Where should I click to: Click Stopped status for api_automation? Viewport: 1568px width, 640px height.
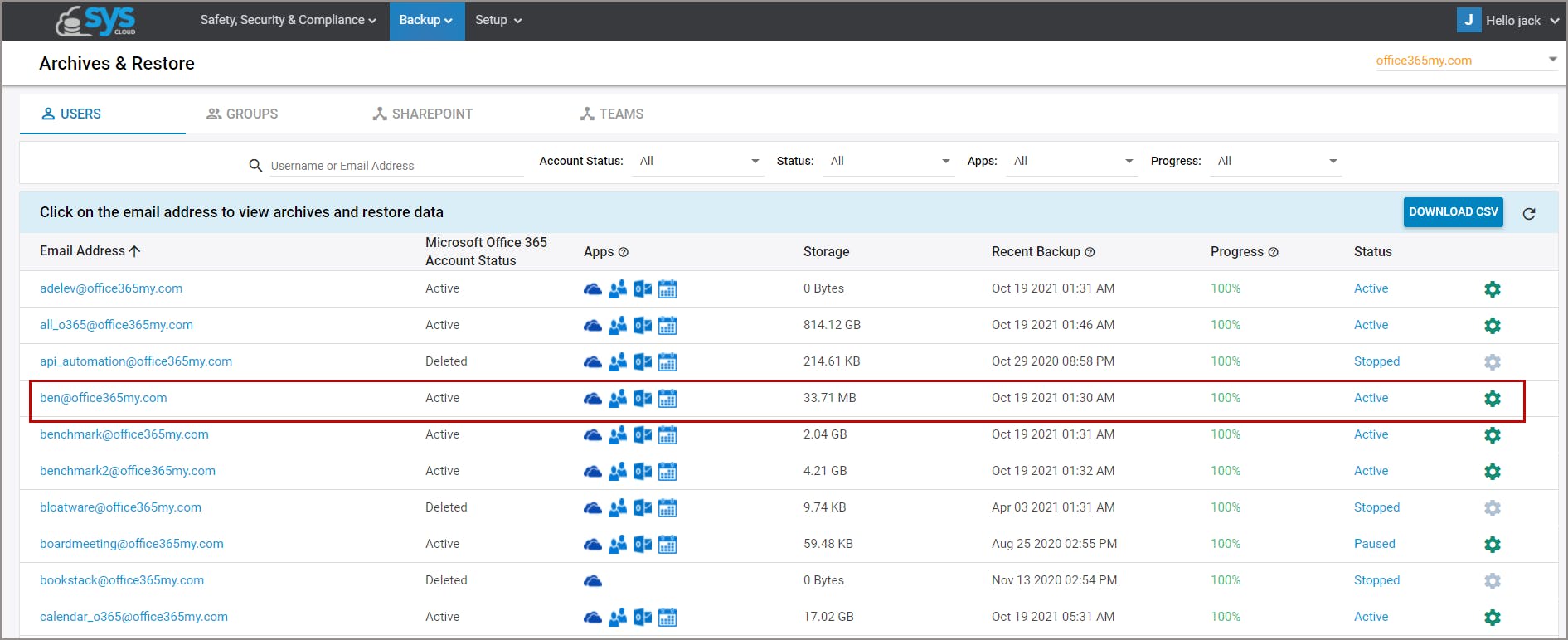click(x=1376, y=361)
